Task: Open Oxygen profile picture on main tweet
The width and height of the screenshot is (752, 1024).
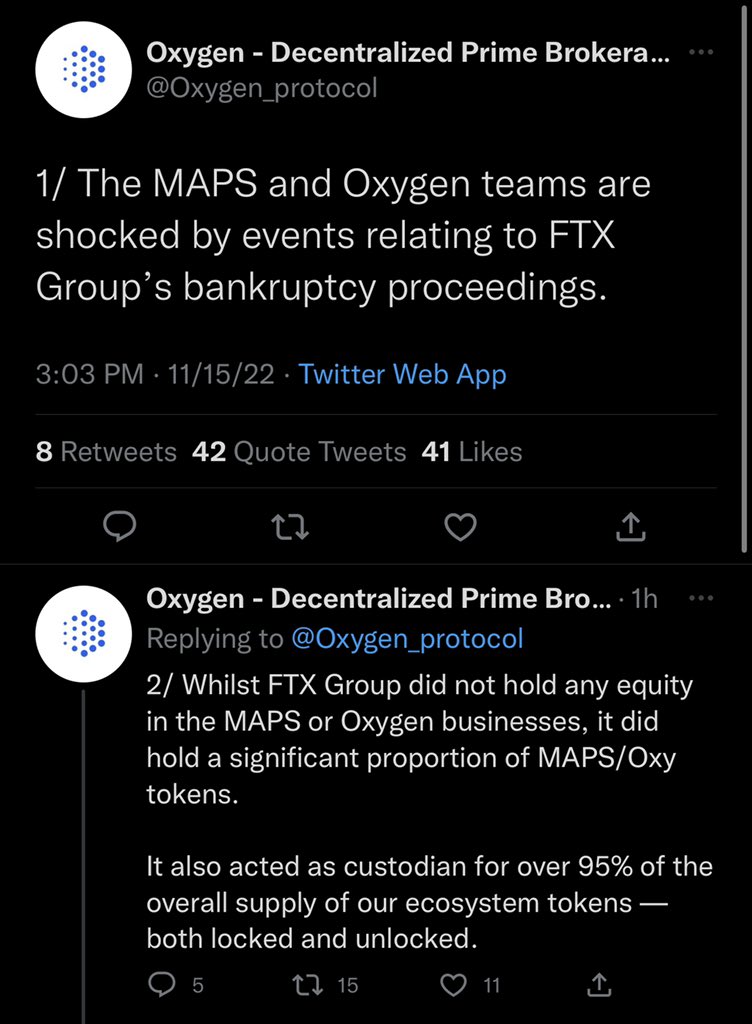Action: pyautogui.click(x=84, y=71)
